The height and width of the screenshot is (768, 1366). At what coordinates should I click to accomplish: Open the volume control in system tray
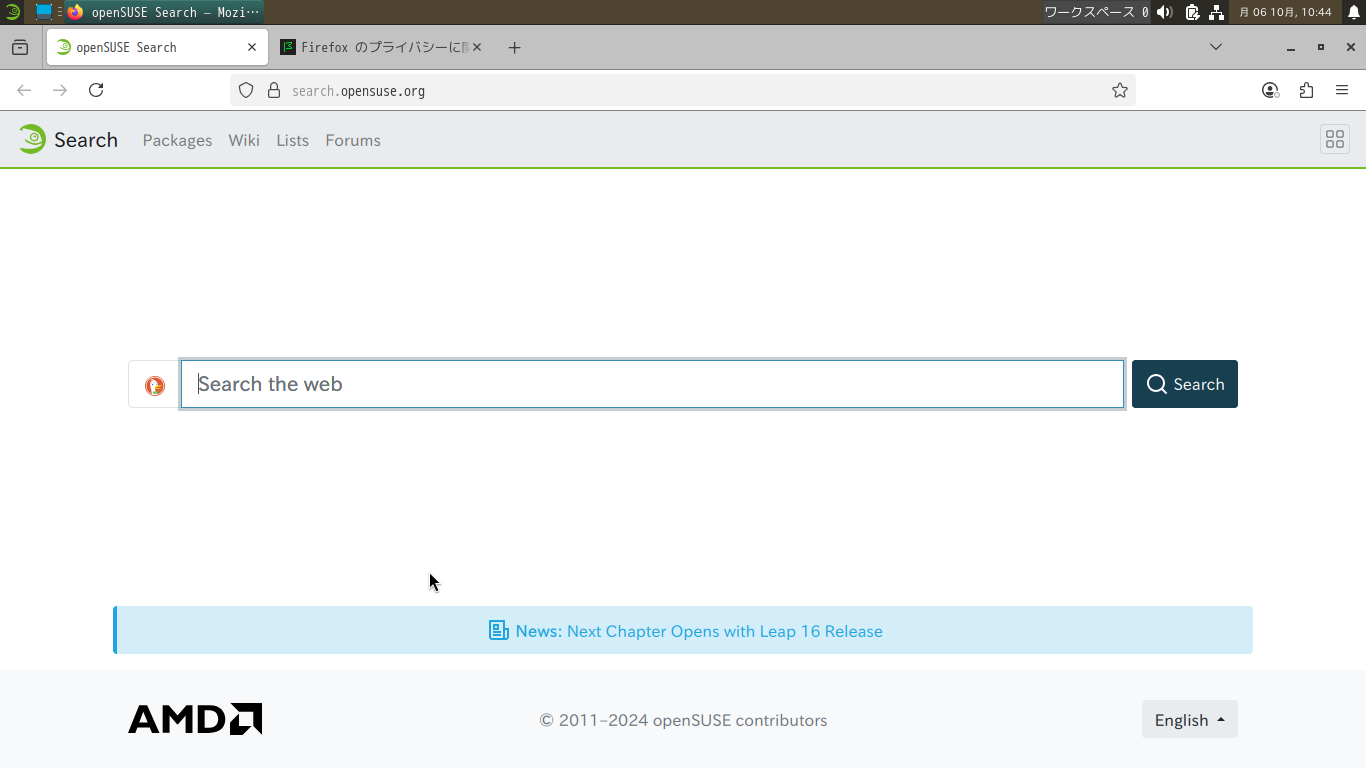[1165, 12]
